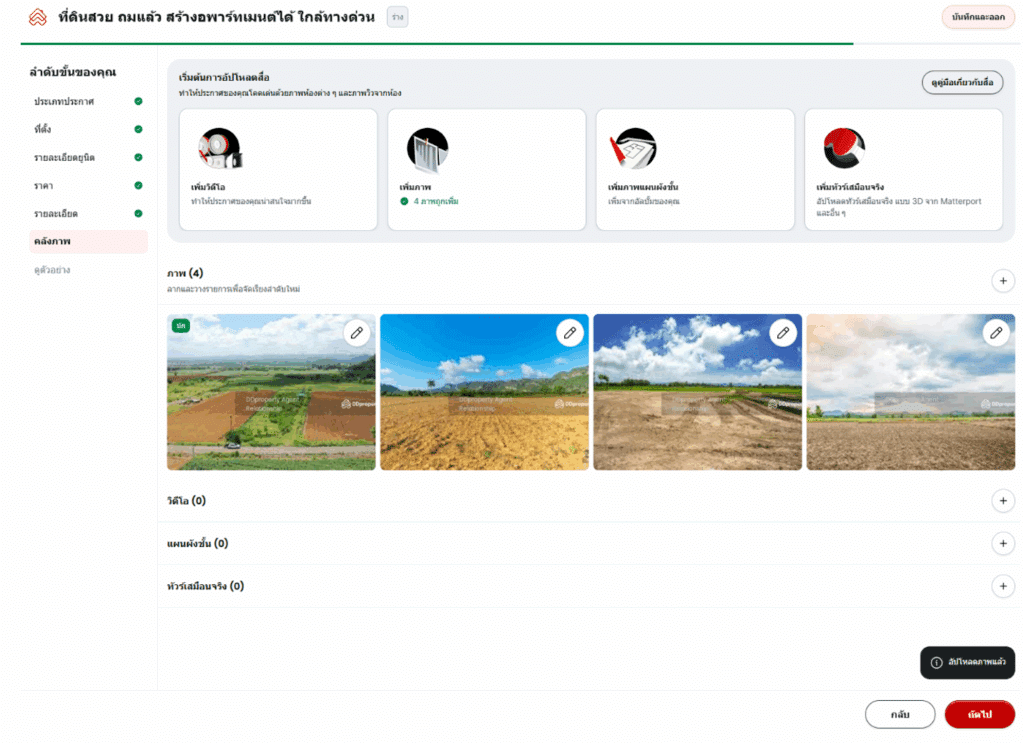This screenshot has height=743, width=1024.
Task: Click the pencil edit icon on first photo
Action: coord(357,333)
